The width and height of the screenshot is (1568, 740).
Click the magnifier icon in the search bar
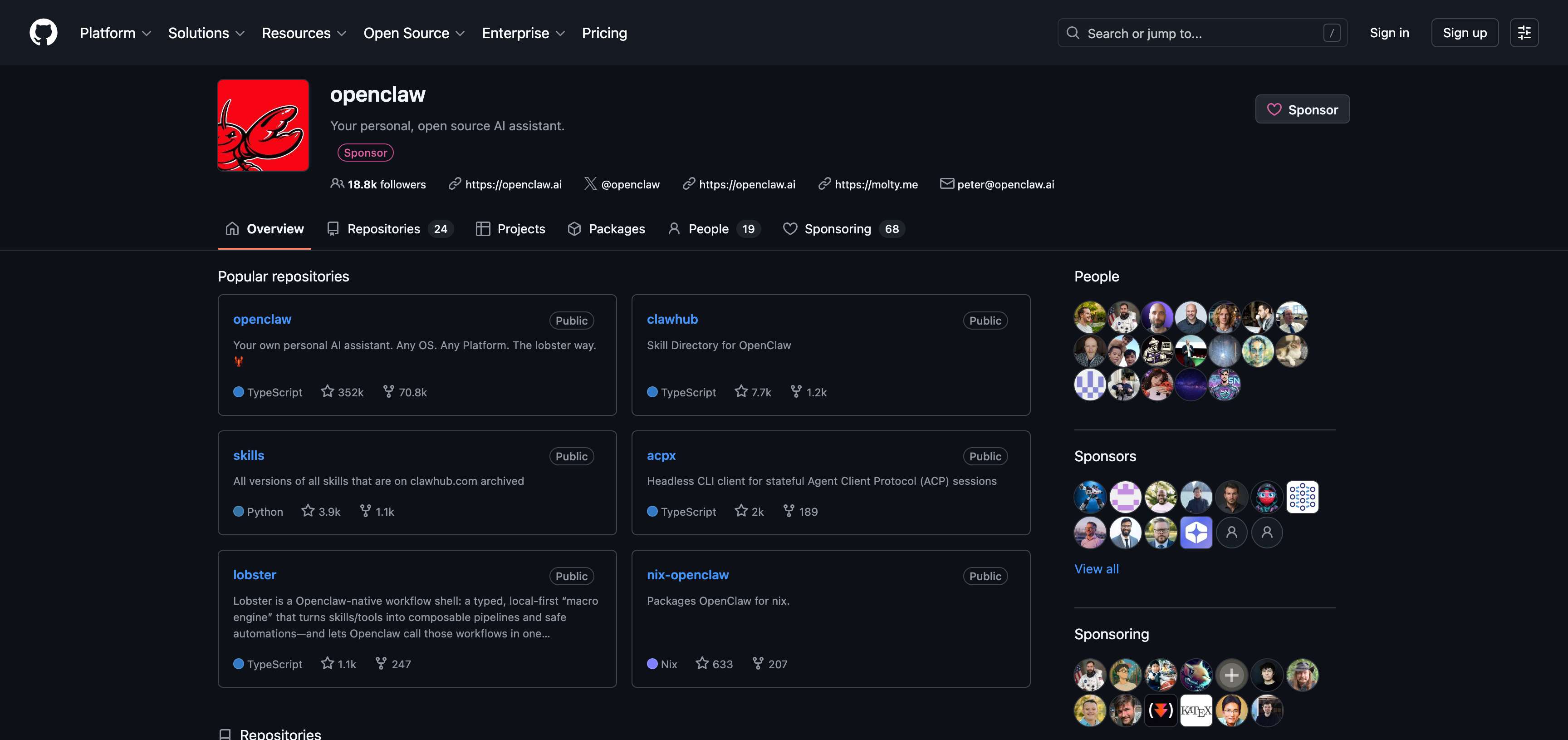tap(1073, 32)
